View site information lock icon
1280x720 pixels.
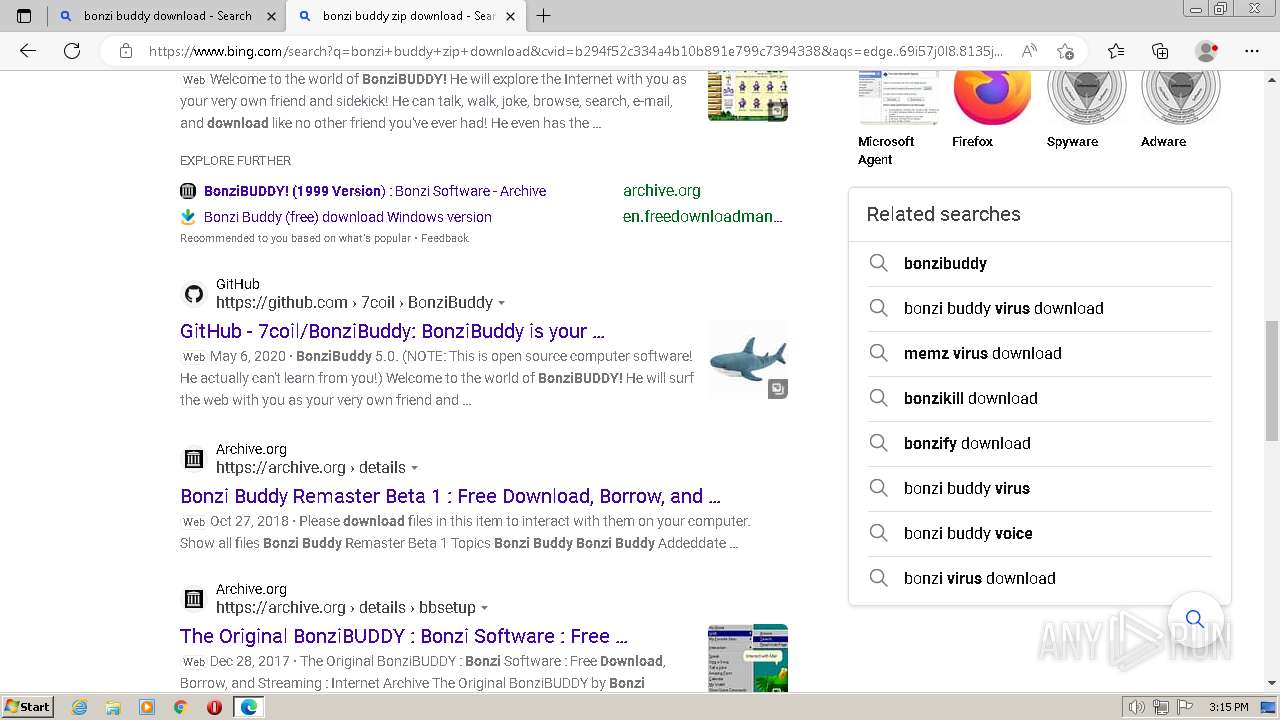pyautogui.click(x=125, y=51)
